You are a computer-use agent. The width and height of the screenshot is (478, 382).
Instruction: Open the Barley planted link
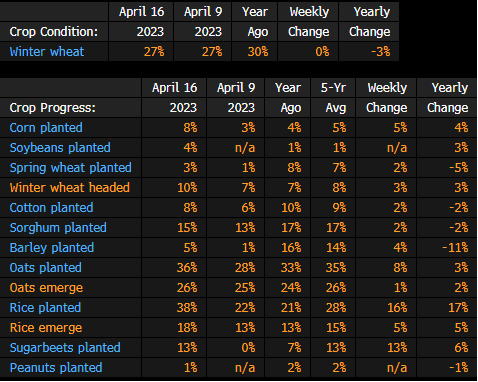52,248
